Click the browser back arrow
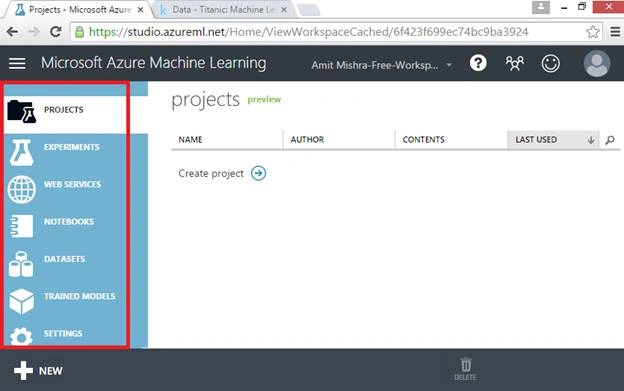This screenshot has height=391, width=624. [12, 32]
